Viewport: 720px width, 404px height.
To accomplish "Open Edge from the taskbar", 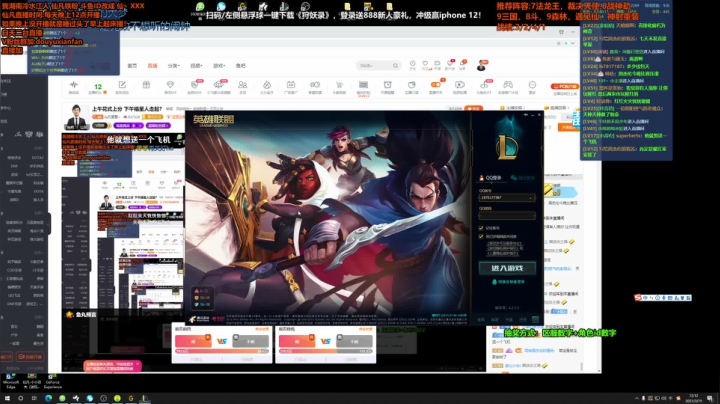I will 48,398.
